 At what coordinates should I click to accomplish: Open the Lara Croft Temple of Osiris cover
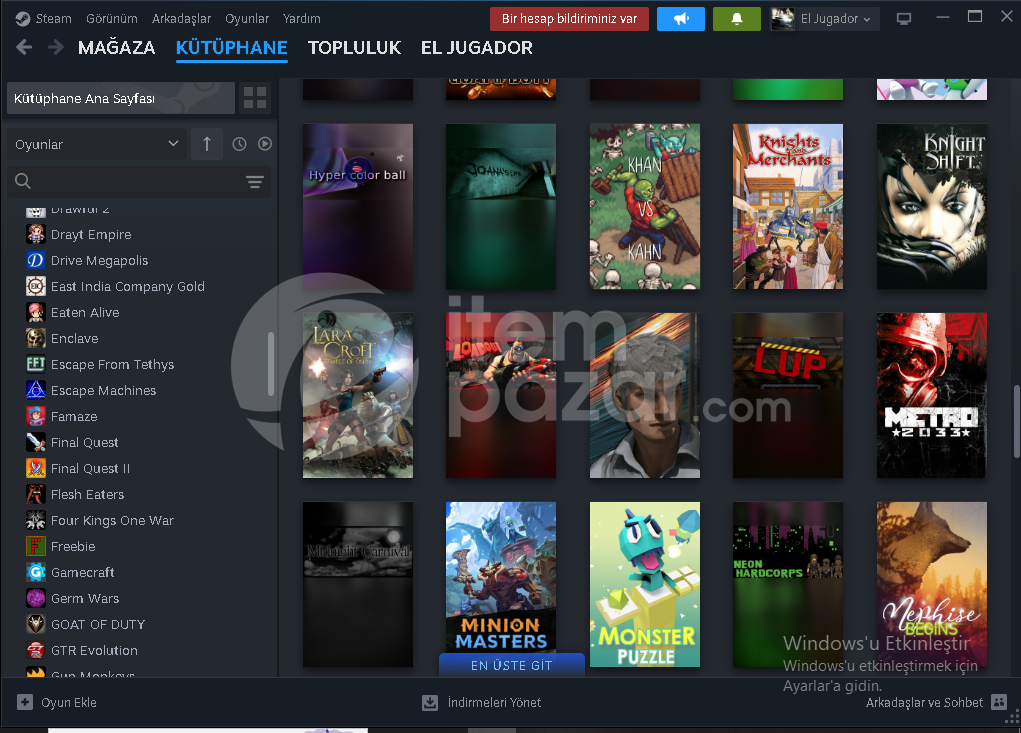358,395
